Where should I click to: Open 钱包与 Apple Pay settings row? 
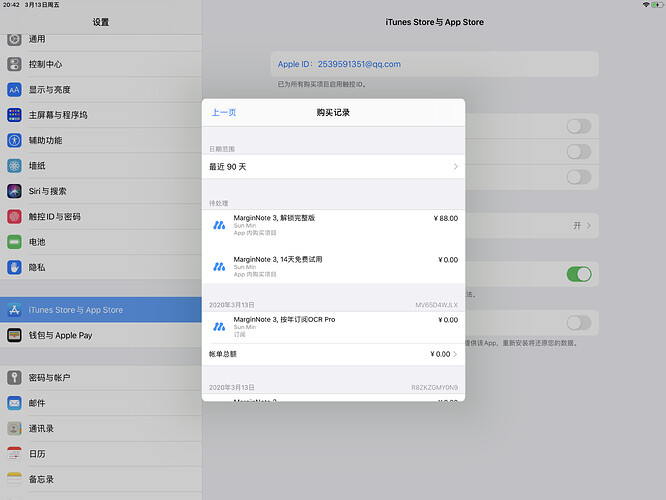click(x=101, y=335)
